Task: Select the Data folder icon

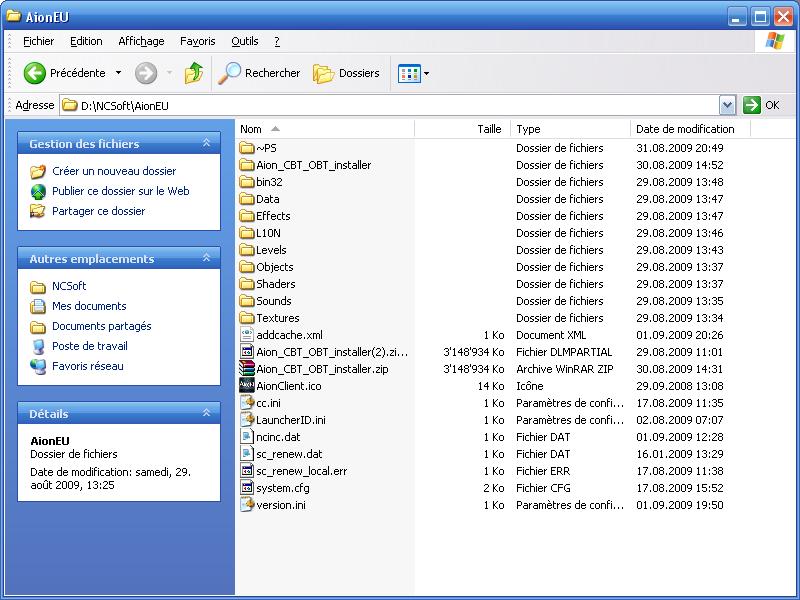Action: pyautogui.click(x=247, y=199)
